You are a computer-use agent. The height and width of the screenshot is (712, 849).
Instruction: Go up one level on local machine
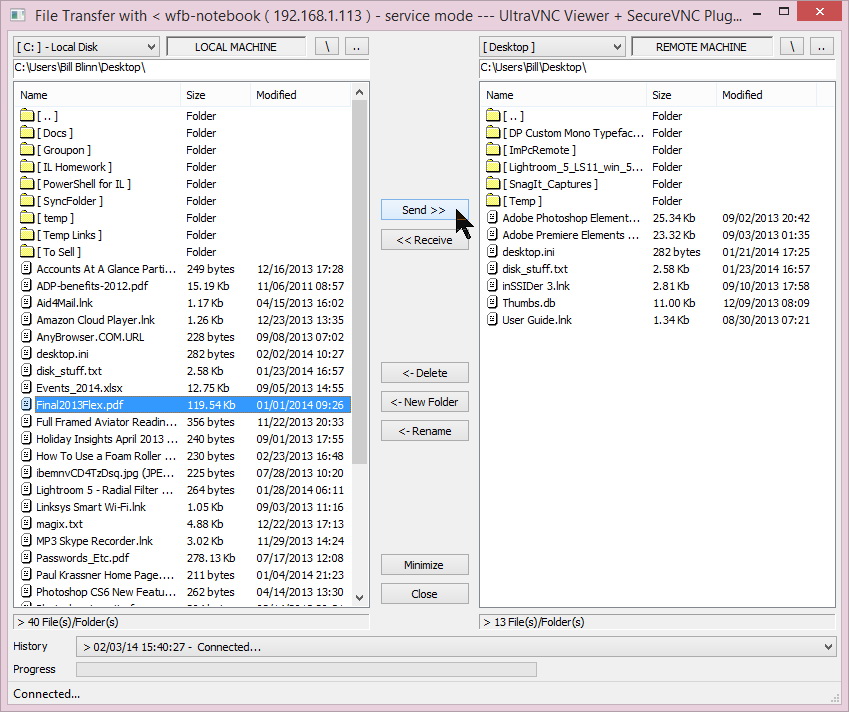[356, 47]
